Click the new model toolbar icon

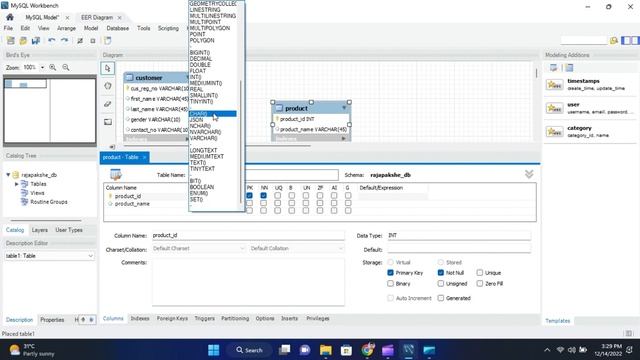[x=11, y=40]
